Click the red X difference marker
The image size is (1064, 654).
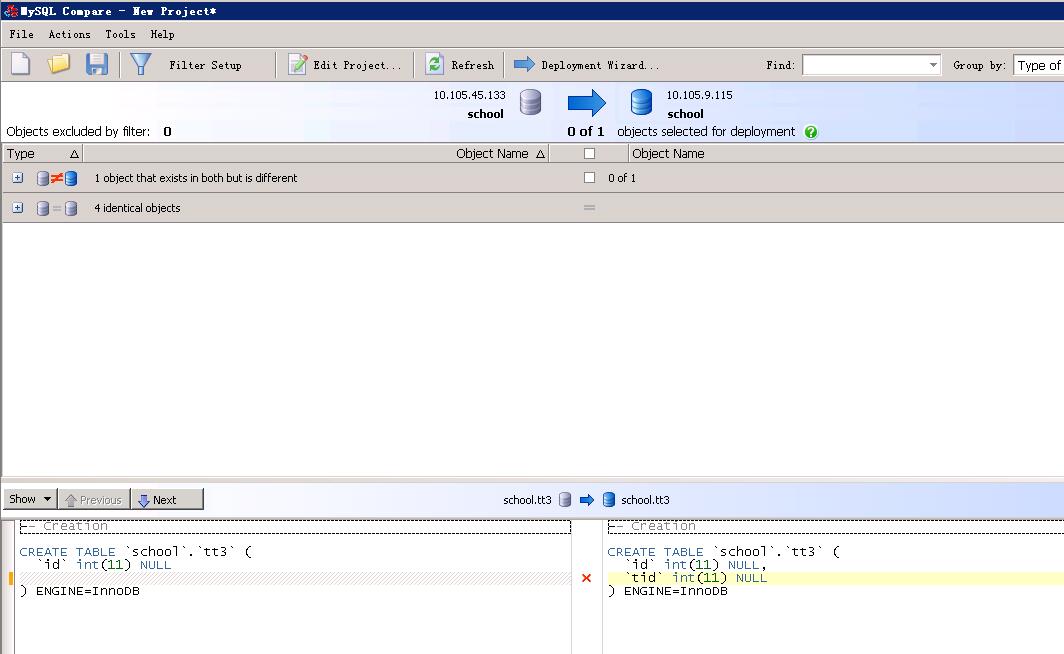pyautogui.click(x=586, y=578)
